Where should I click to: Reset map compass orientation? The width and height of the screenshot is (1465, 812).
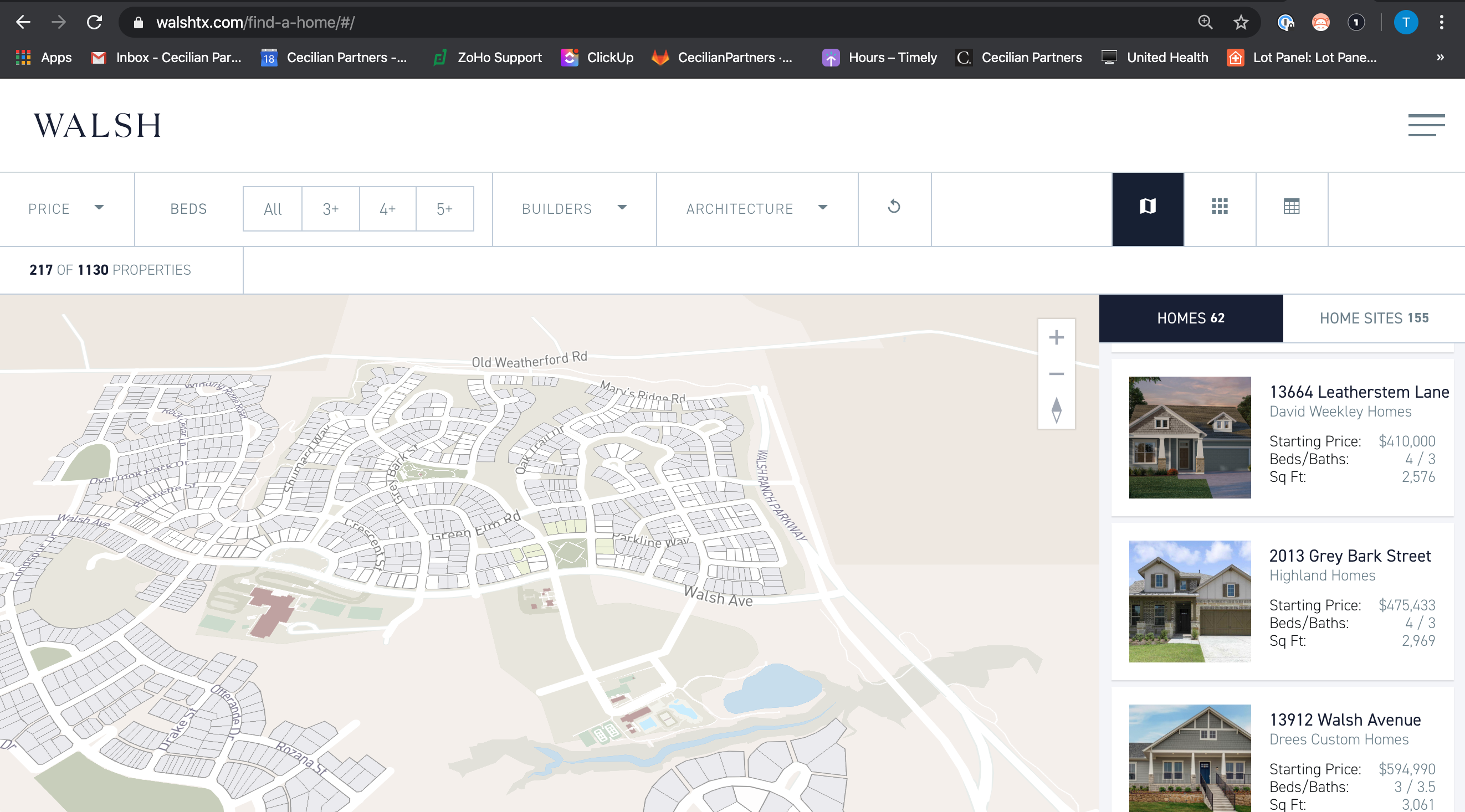click(x=1056, y=410)
